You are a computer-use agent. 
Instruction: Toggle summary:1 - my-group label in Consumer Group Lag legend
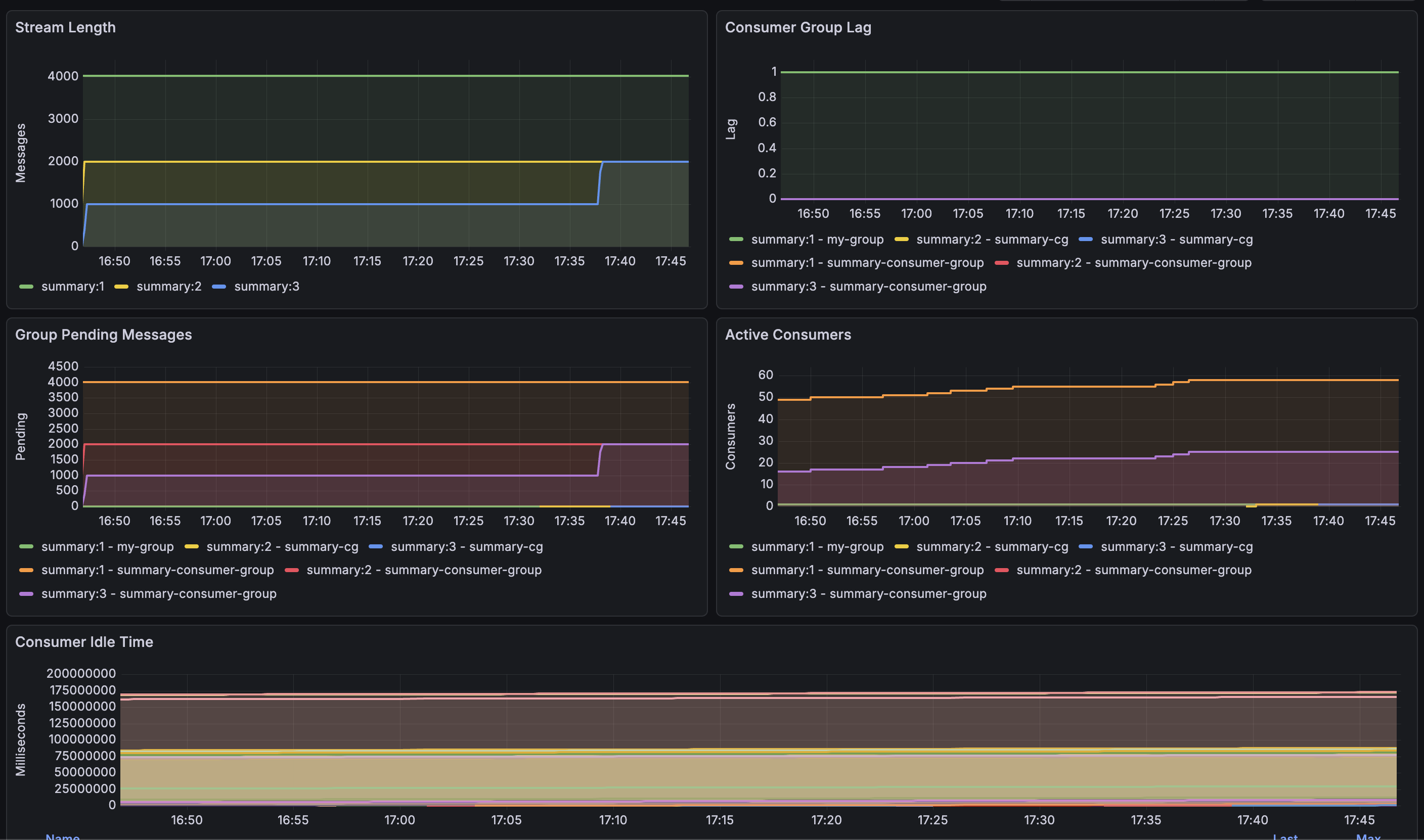(x=817, y=240)
